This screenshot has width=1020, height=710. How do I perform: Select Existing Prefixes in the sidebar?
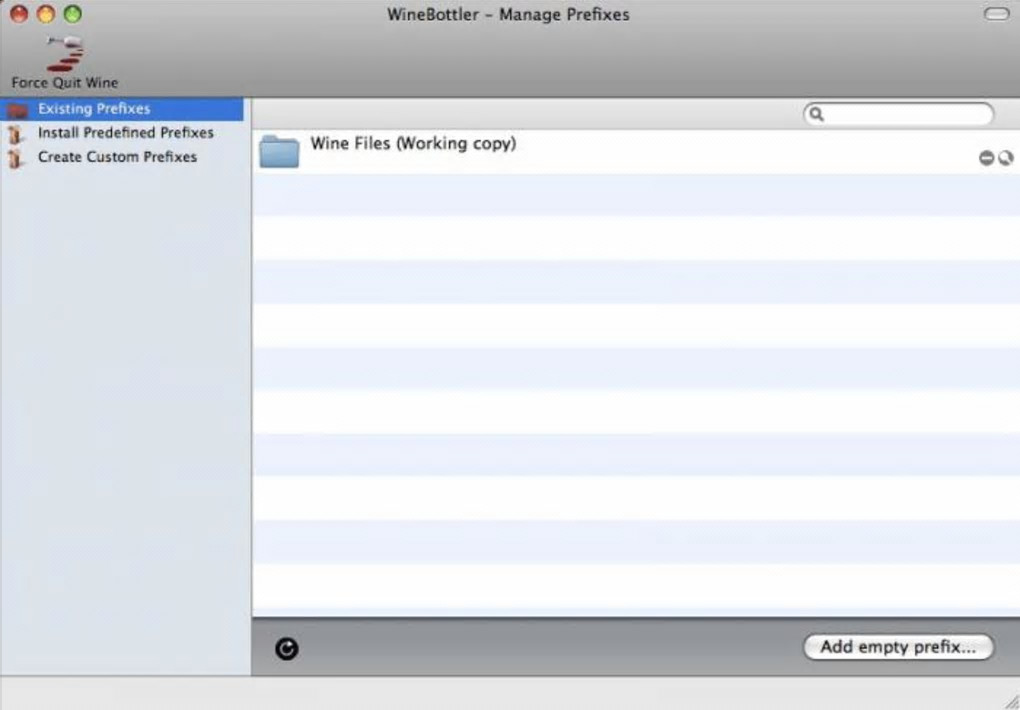coord(122,109)
